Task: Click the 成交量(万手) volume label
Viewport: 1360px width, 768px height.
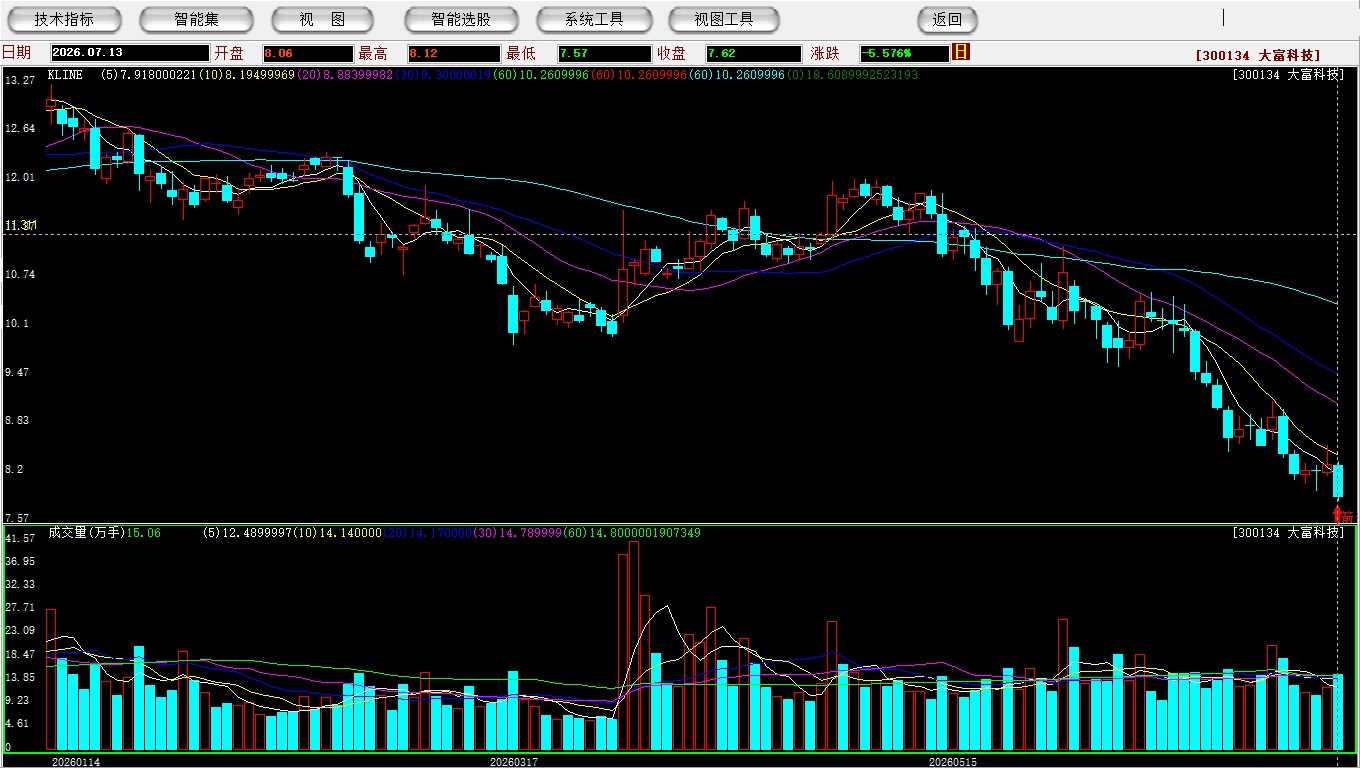Action: [x=86, y=533]
